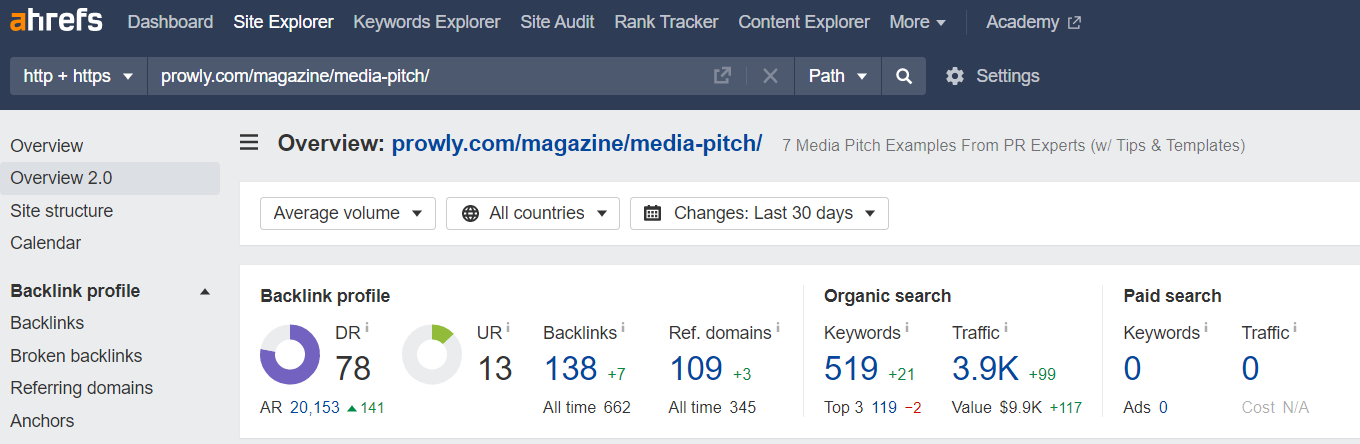Clear the URL with X icon
This screenshot has width=1360, height=444.
[770, 76]
